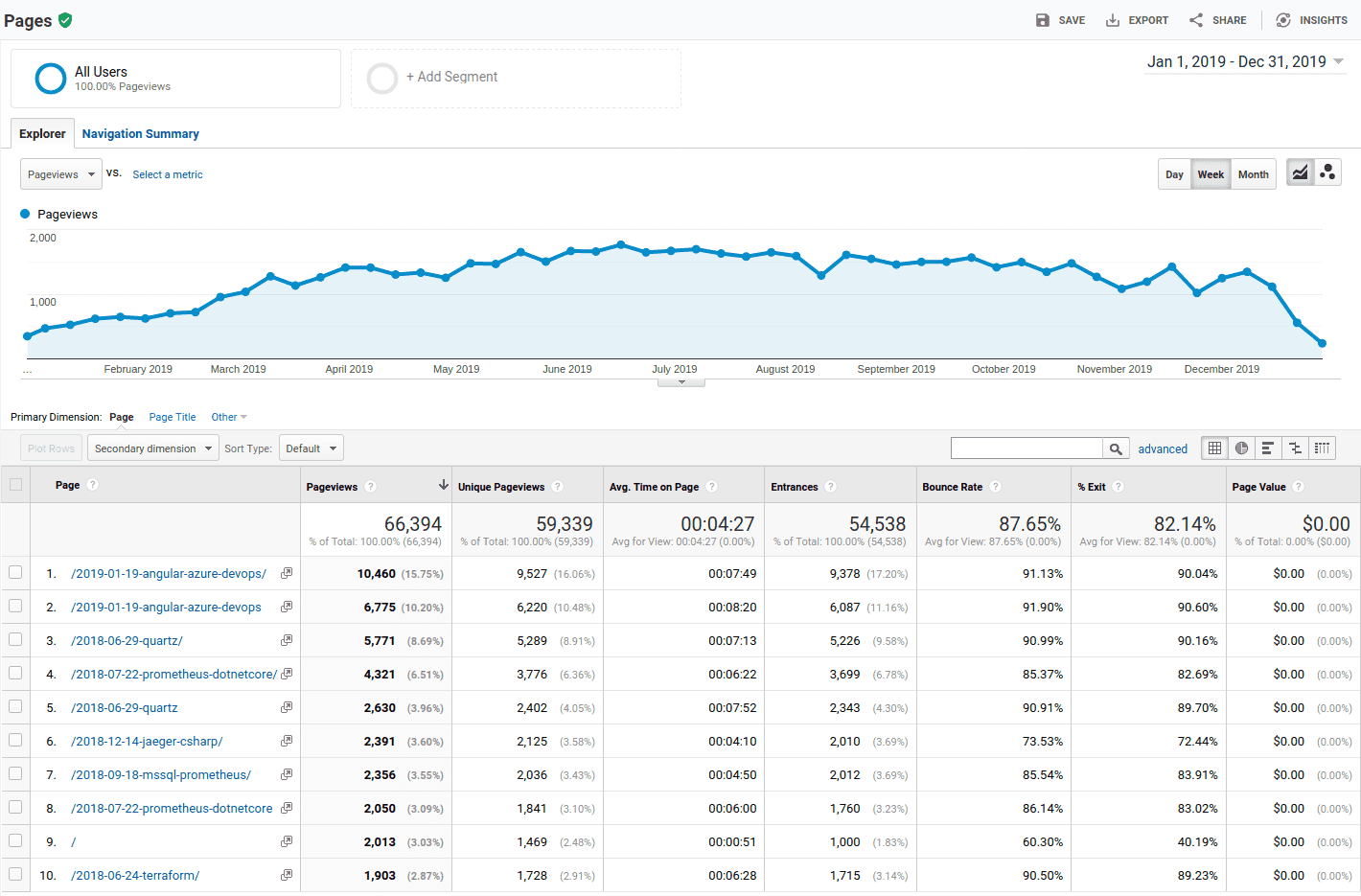Viewport: 1361px width, 896px height.
Task: Click the Export download icon
Action: point(1112,20)
